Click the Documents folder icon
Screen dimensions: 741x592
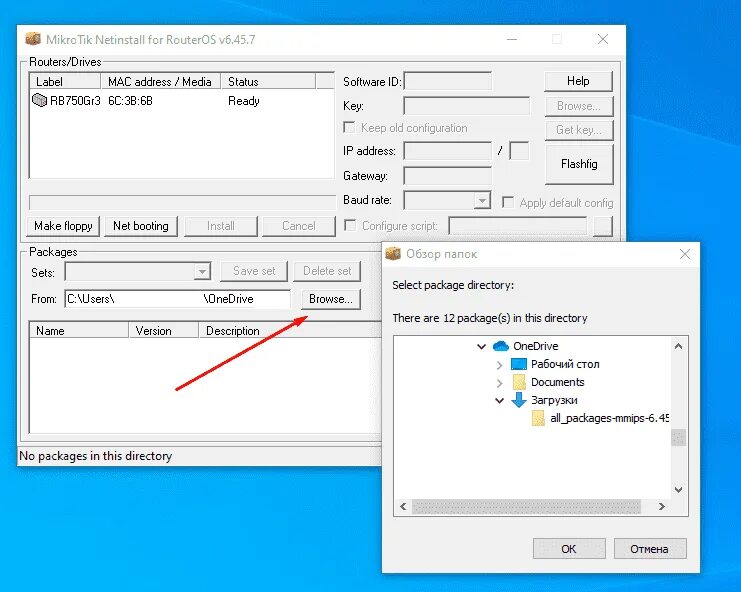coord(519,382)
